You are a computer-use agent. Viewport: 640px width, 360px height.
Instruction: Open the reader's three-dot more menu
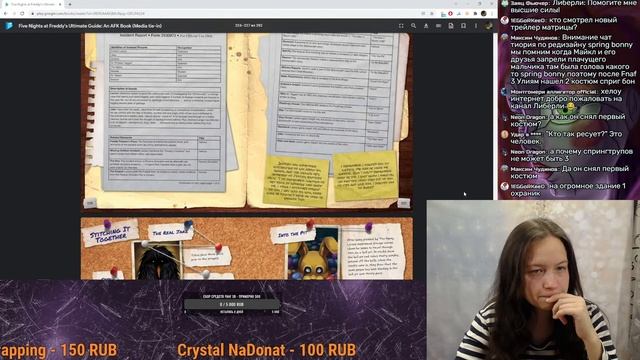(x=476, y=26)
